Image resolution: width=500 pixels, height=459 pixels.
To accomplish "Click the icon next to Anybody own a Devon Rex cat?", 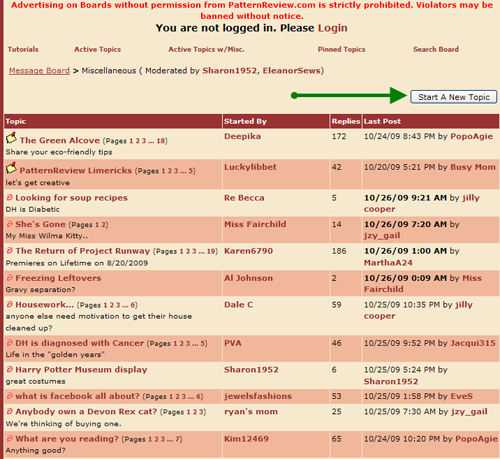I will click(10, 411).
